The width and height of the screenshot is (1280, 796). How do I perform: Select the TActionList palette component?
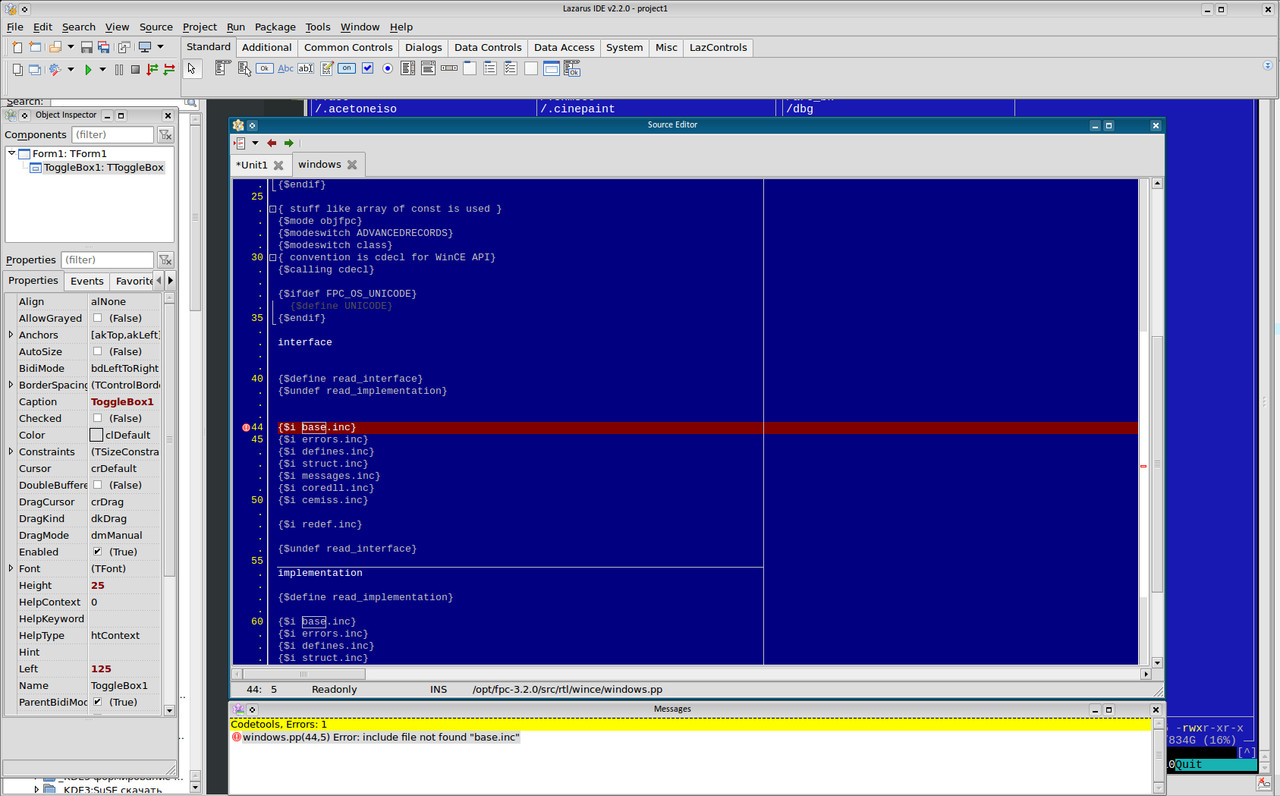click(572, 68)
